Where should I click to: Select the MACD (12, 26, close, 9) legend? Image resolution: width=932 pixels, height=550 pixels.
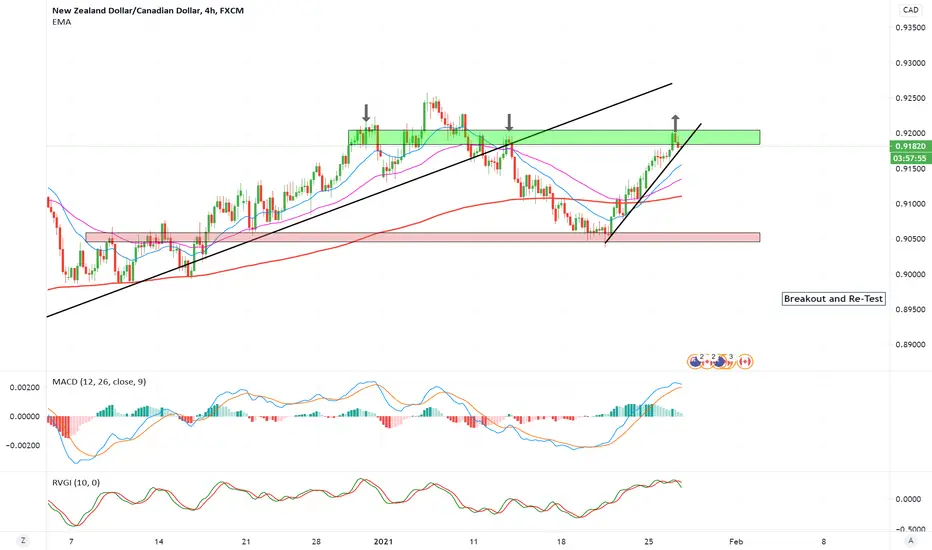click(99, 382)
